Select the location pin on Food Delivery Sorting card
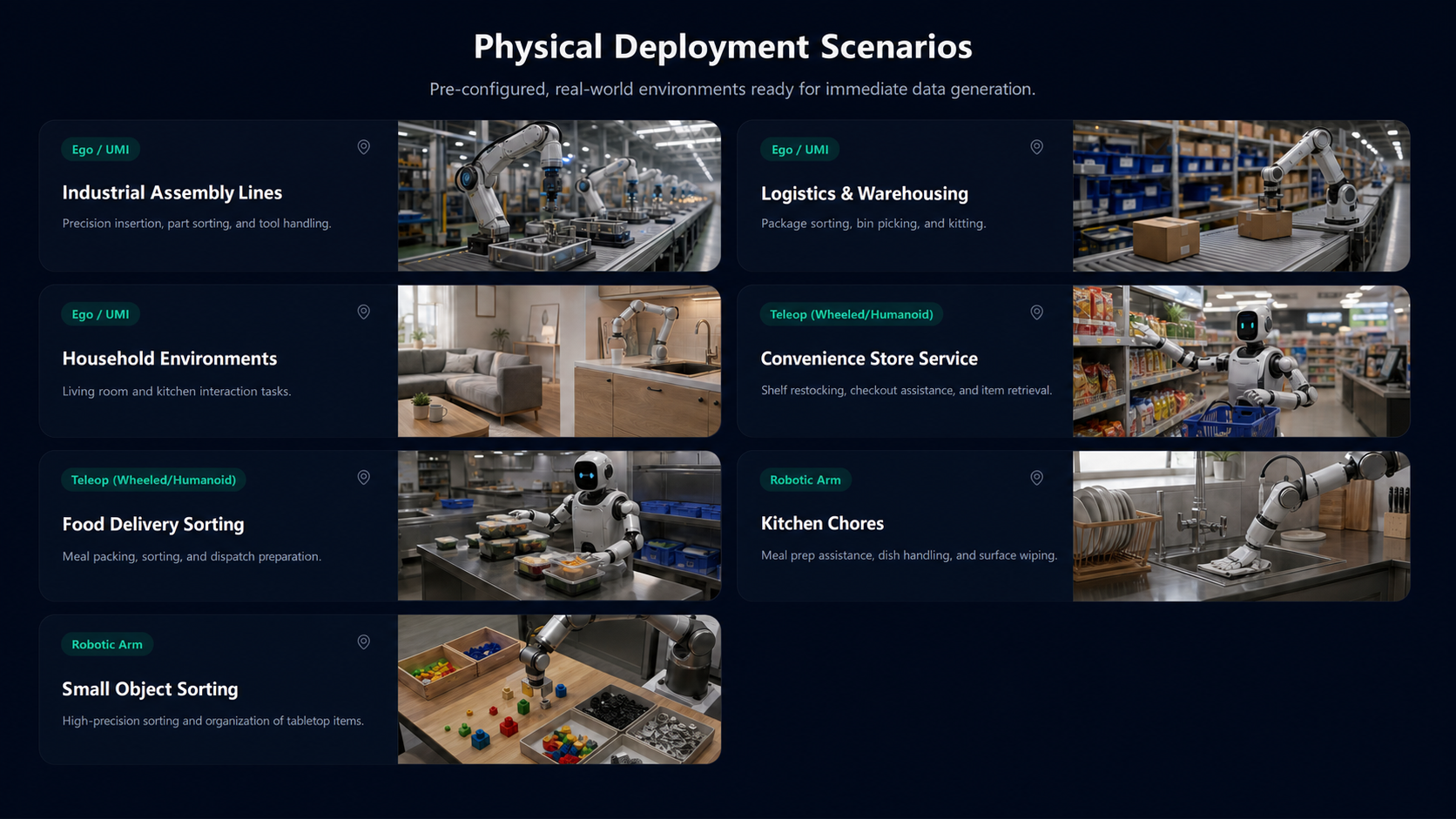Screen dimensions: 1456x819 coord(364,477)
